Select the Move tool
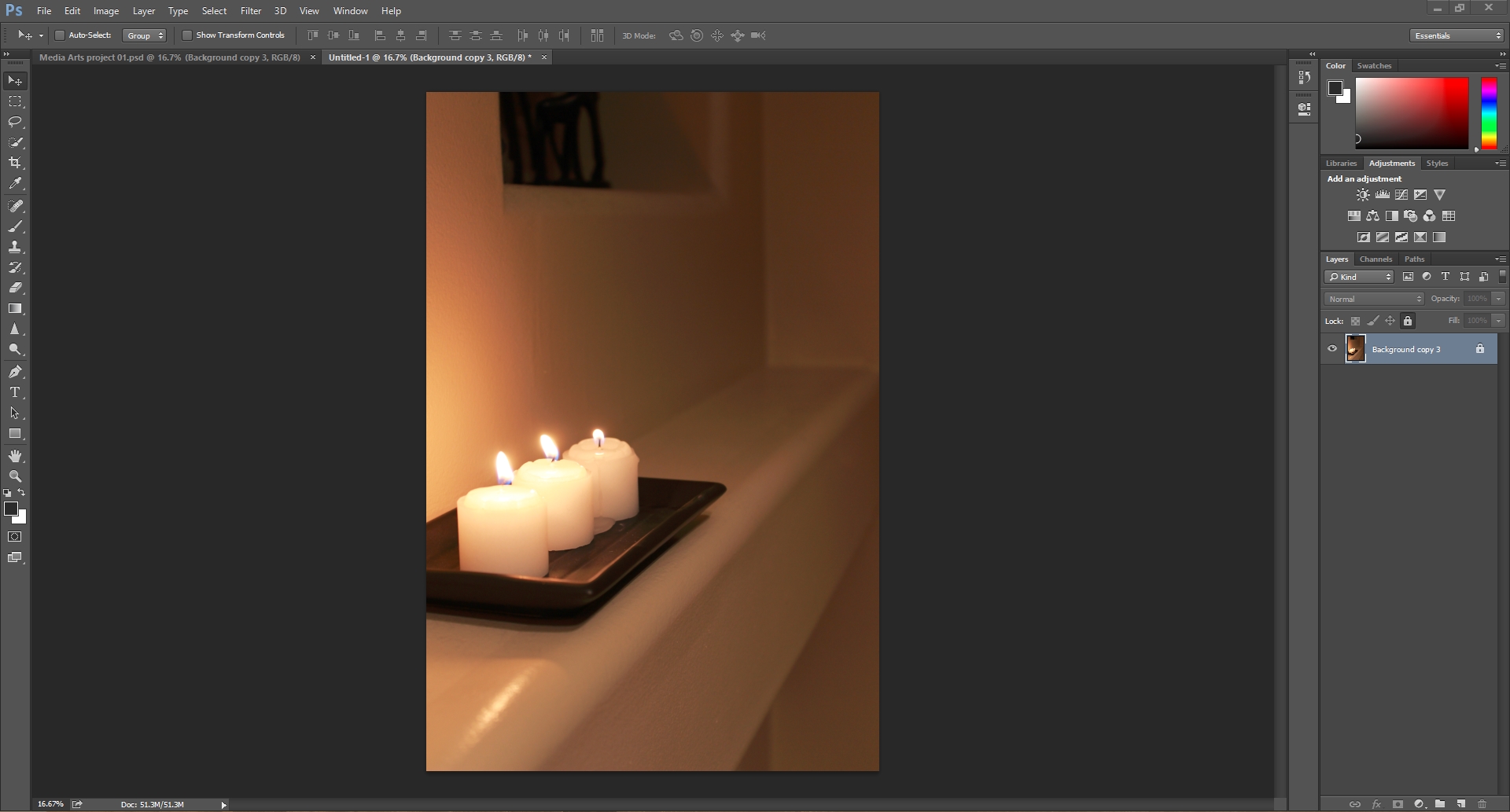 pyautogui.click(x=15, y=81)
